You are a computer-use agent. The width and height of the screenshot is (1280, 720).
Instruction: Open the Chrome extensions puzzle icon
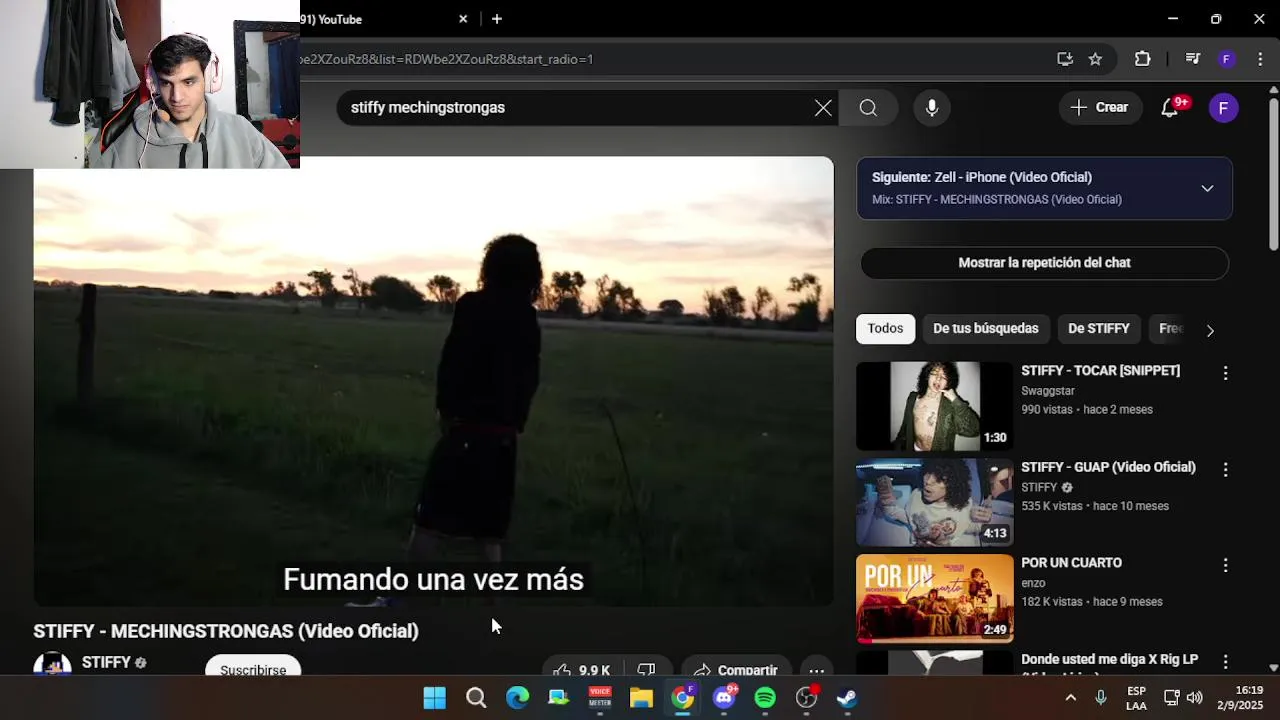click(x=1142, y=59)
